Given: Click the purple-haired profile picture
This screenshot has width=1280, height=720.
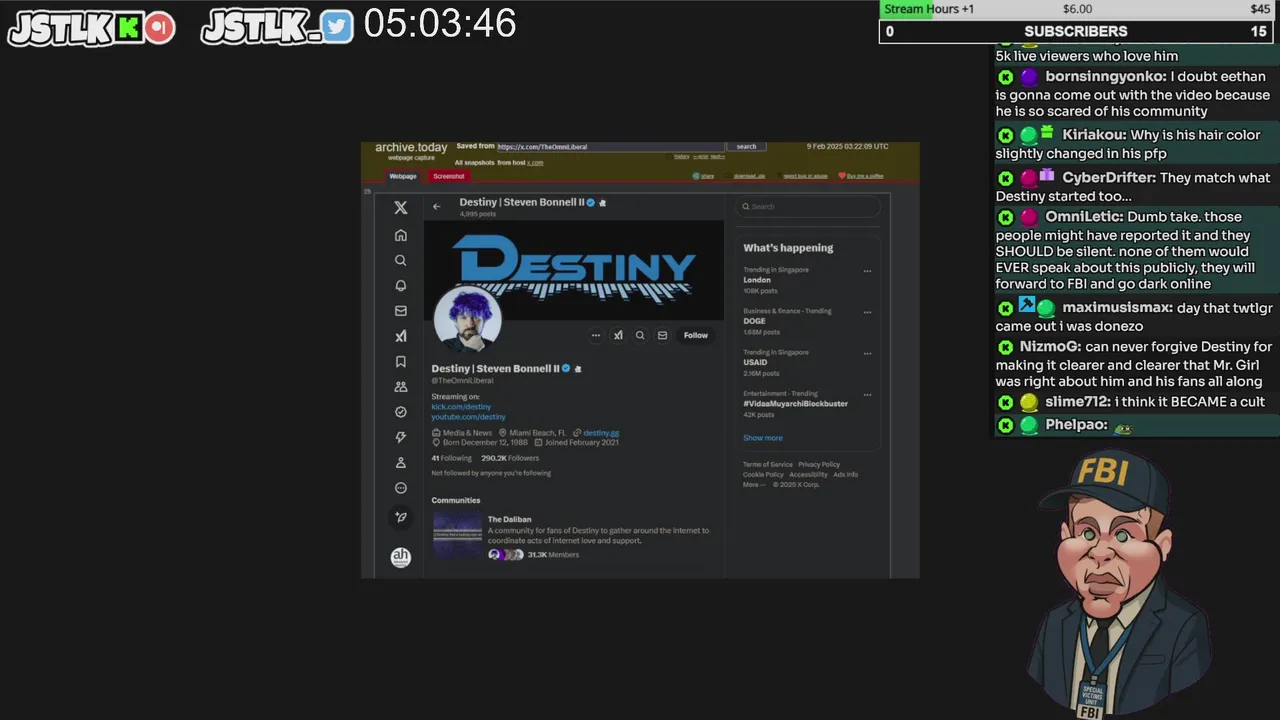Looking at the screenshot, I should pyautogui.click(x=467, y=319).
